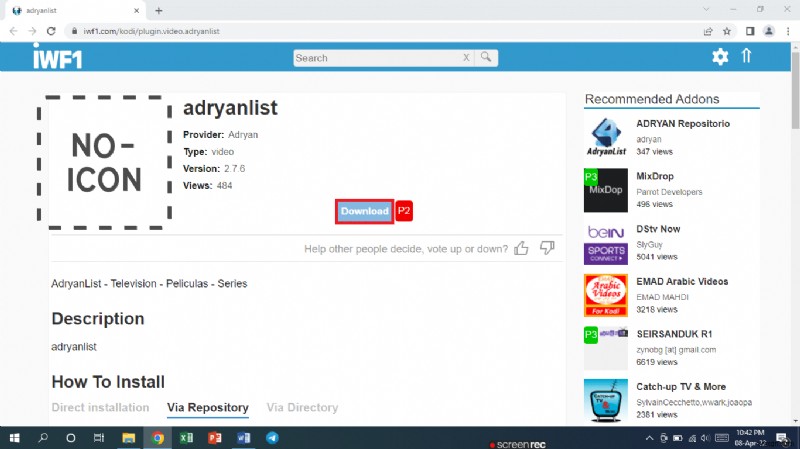Click the Provider name Adryan

tap(243, 135)
